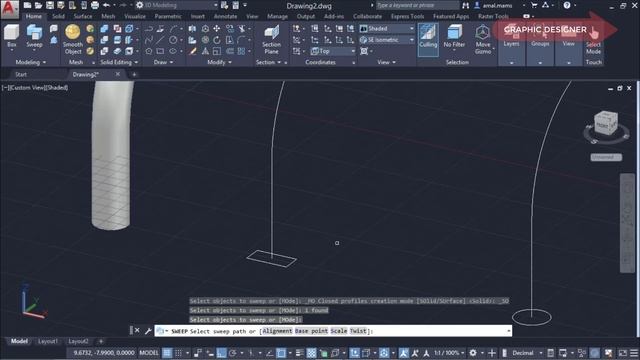Click the Rotate tool in Modify panel
640x360 pixels.
click(x=217, y=40)
